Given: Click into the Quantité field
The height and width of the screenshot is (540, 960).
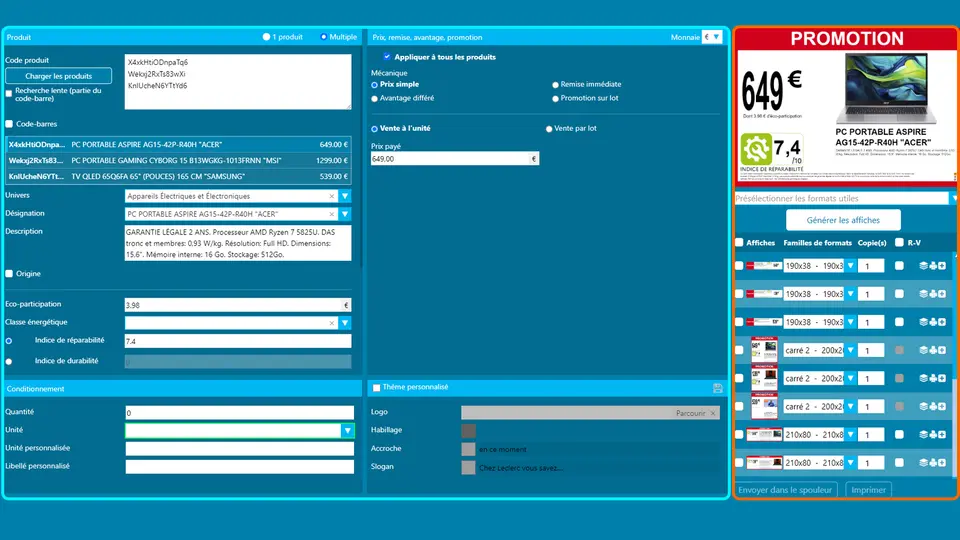Looking at the screenshot, I should 239,413.
